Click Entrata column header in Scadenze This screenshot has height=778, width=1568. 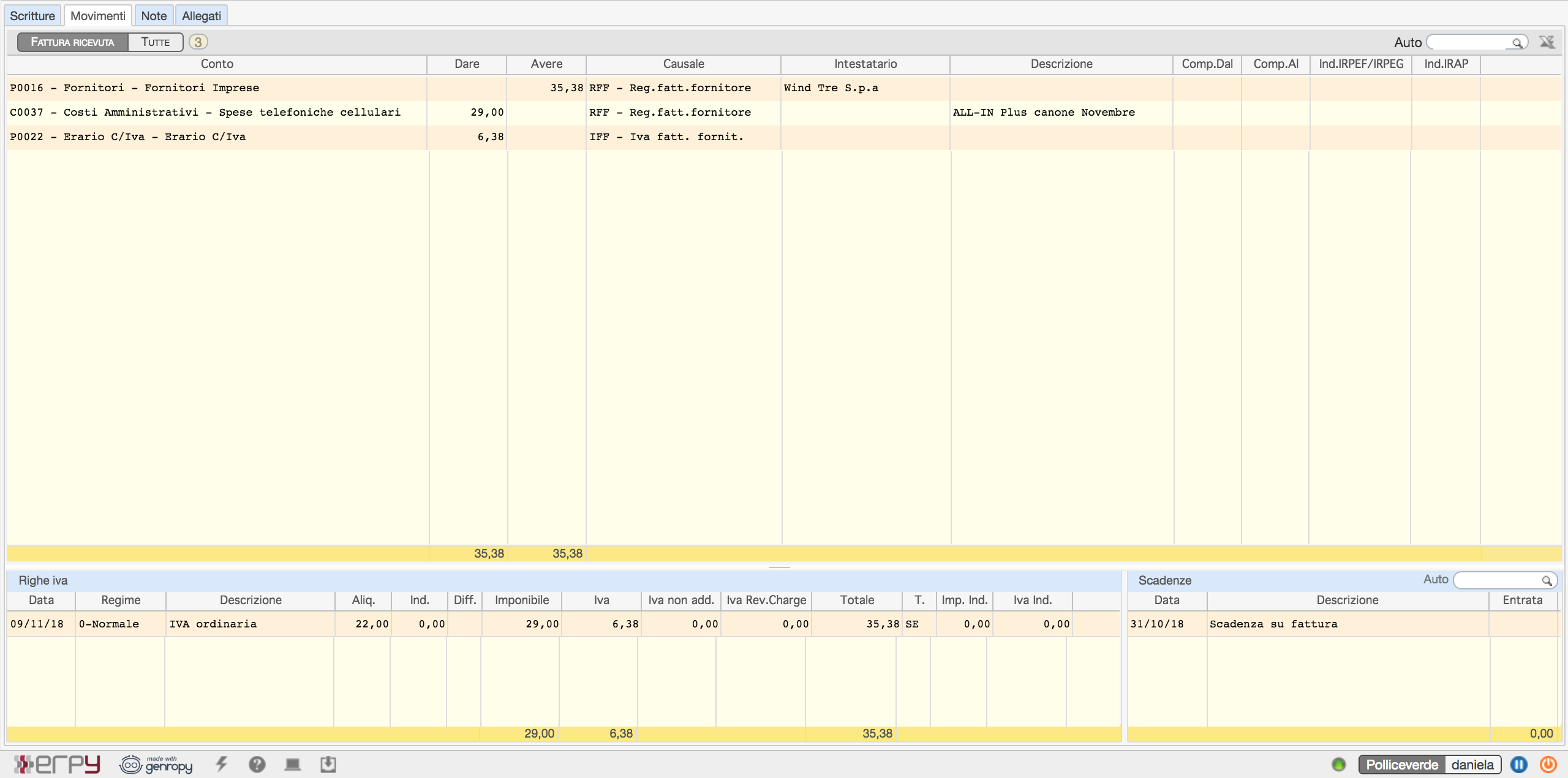pyautogui.click(x=1523, y=600)
